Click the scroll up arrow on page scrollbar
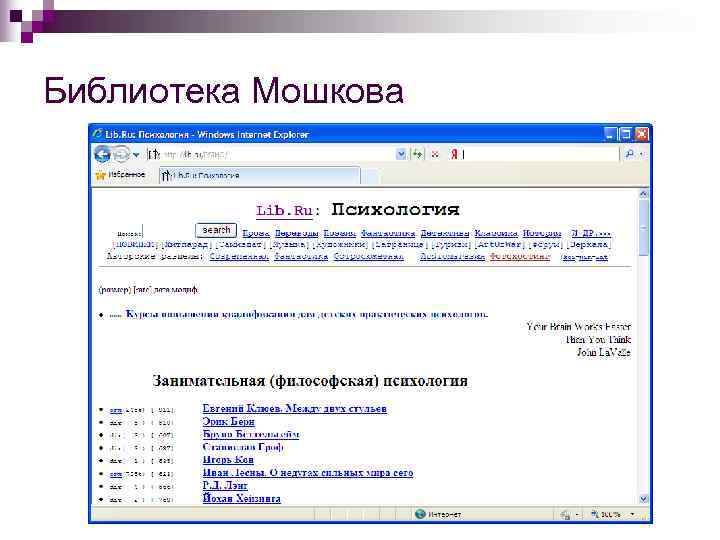The width and height of the screenshot is (720, 540). [643, 194]
